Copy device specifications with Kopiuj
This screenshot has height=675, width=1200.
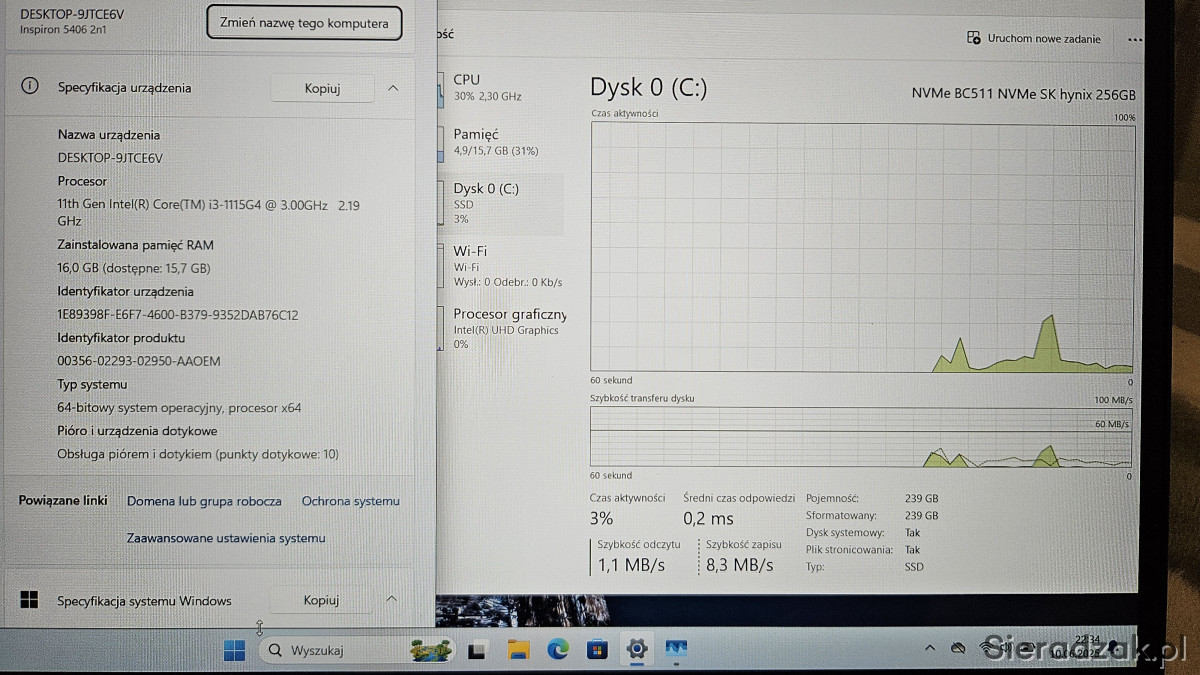click(x=322, y=88)
